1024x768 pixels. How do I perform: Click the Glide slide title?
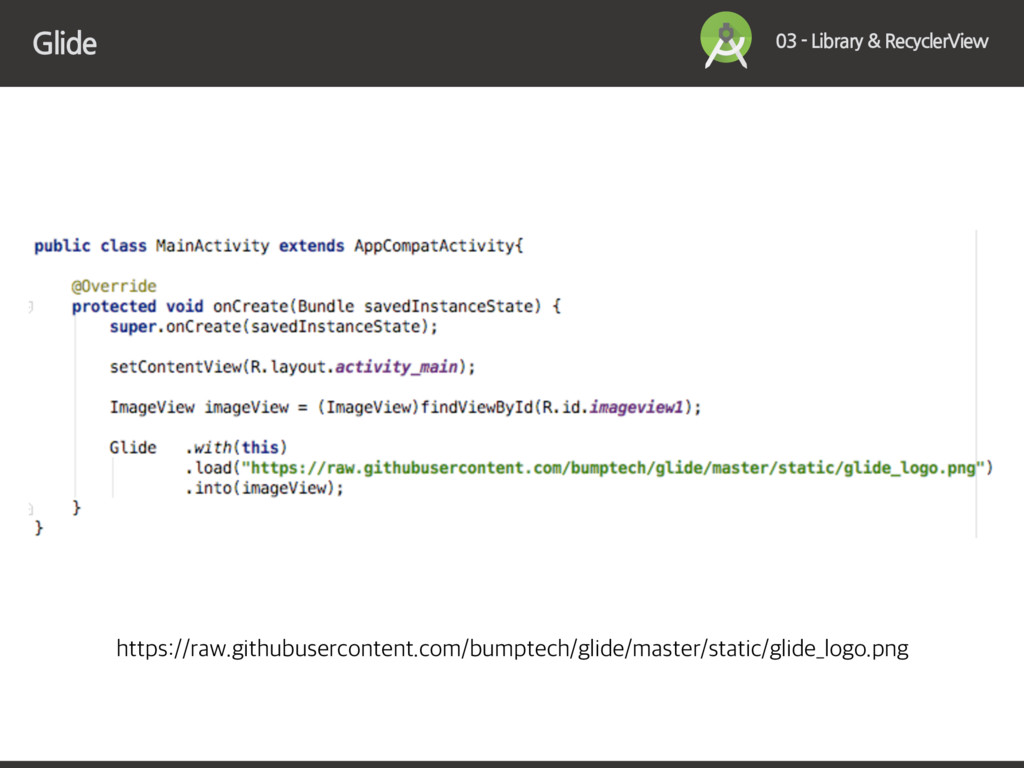coord(65,44)
